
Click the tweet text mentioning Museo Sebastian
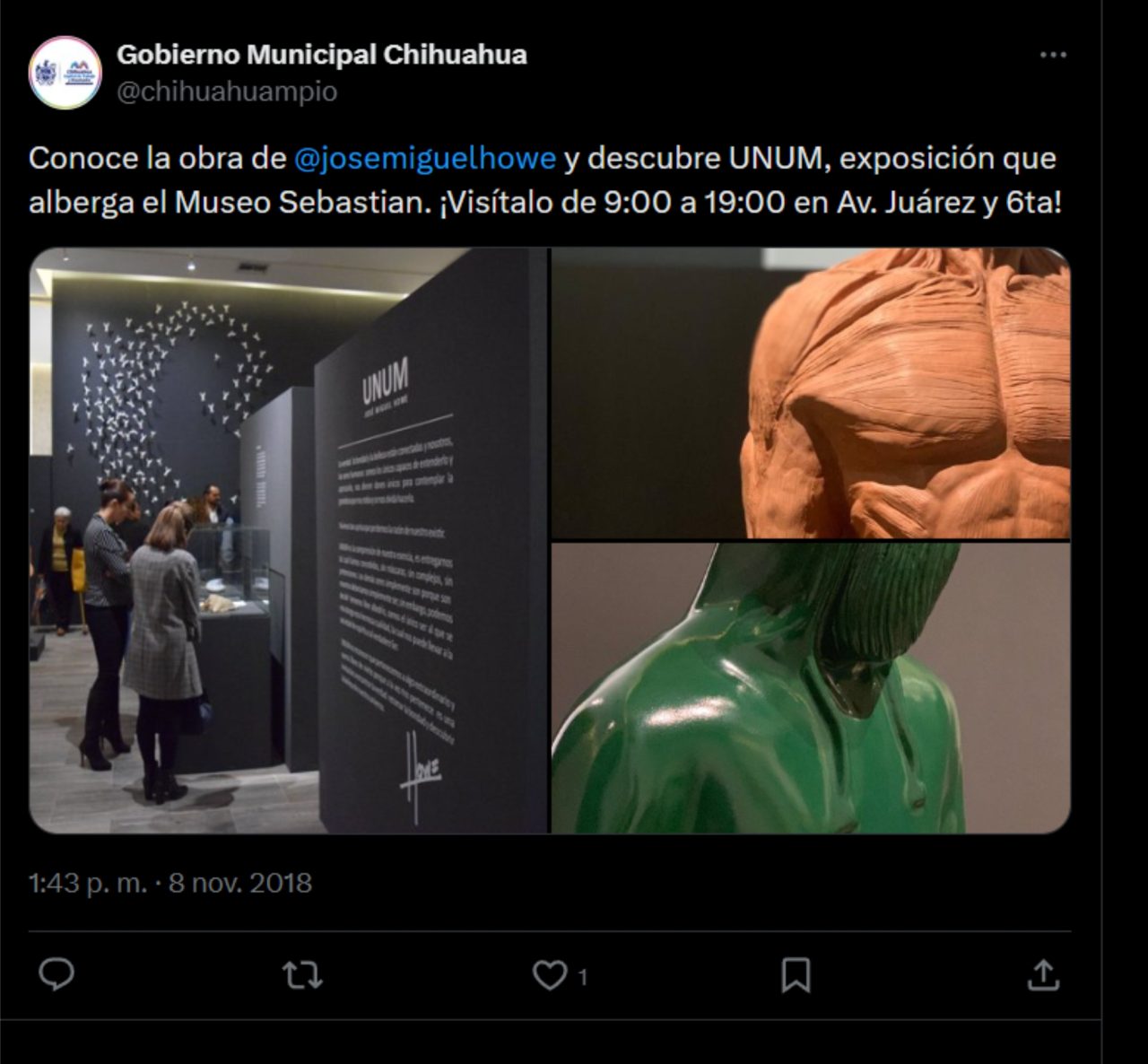click(x=544, y=179)
